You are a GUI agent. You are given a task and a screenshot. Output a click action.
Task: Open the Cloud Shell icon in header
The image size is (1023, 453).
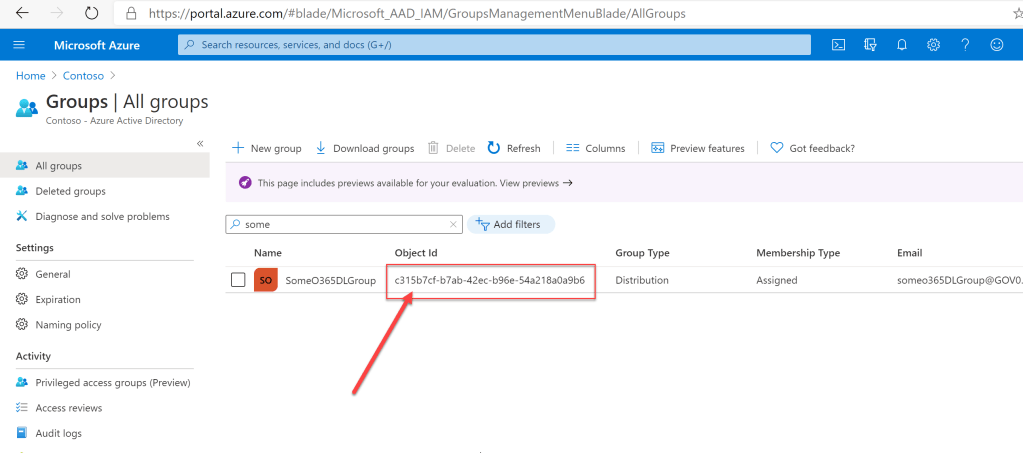pos(840,45)
